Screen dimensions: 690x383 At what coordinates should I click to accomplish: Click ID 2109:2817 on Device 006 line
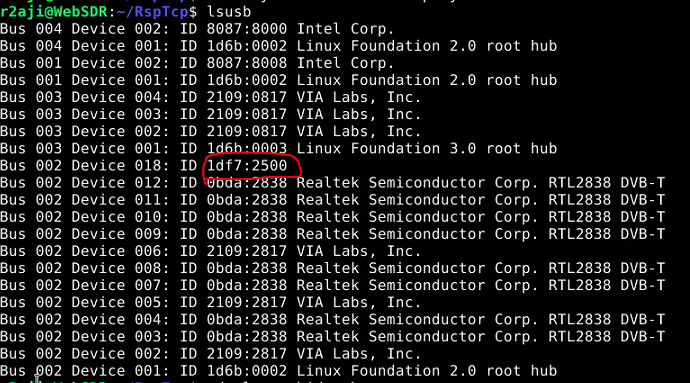[233, 251]
